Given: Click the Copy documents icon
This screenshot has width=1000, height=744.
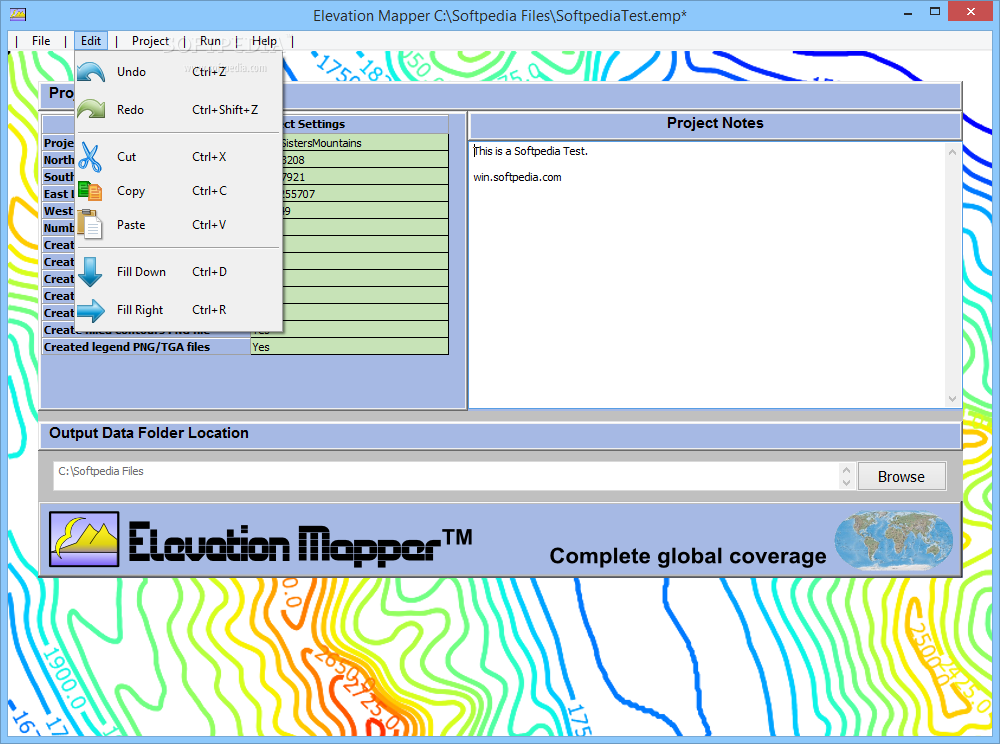Looking at the screenshot, I should click(90, 191).
